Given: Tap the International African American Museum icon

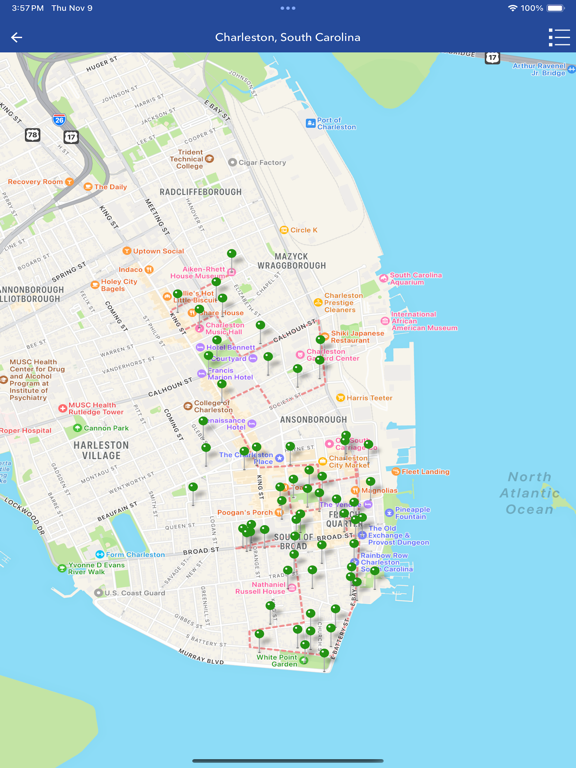Looking at the screenshot, I should (385, 321).
